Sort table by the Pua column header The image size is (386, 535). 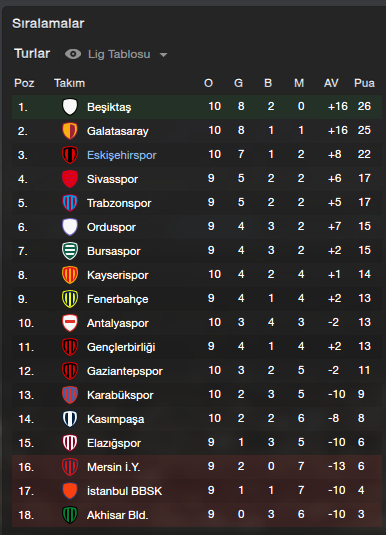click(364, 83)
